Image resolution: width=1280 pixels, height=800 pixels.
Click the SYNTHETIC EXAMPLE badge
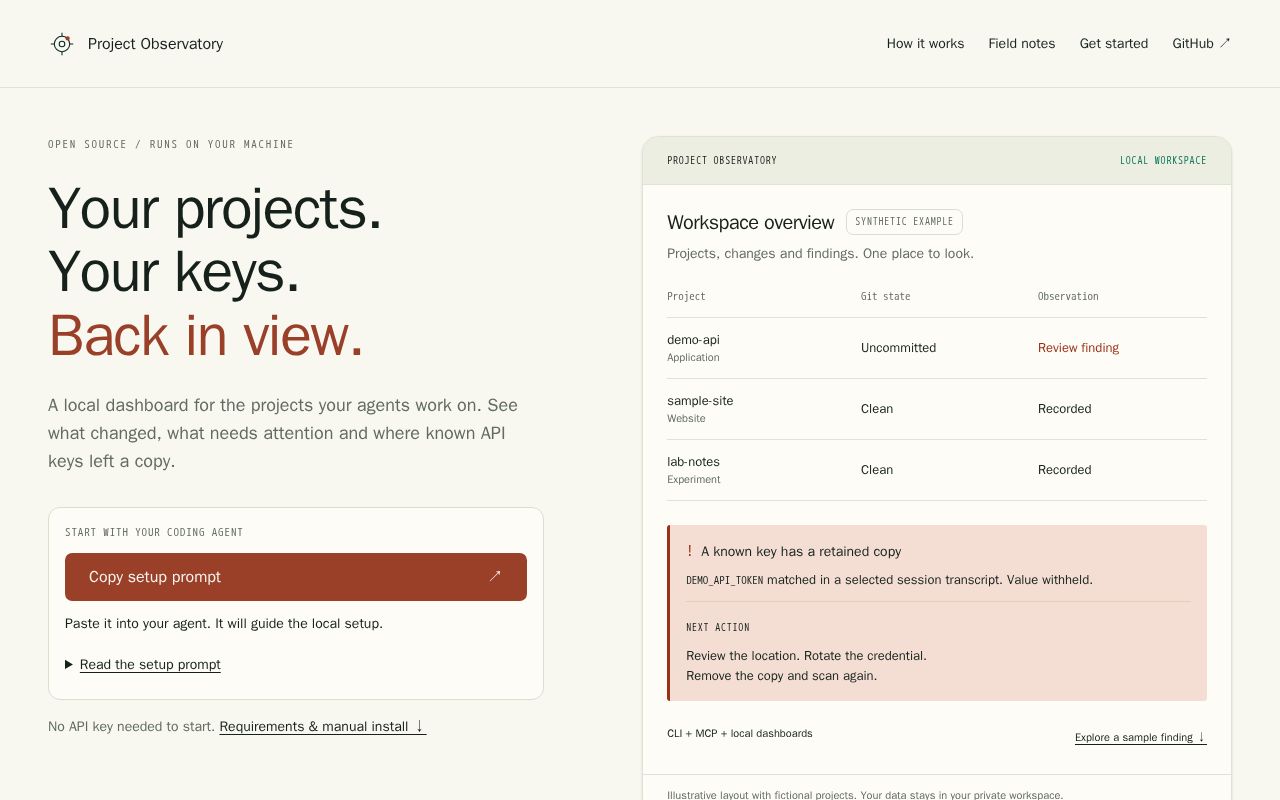(904, 222)
